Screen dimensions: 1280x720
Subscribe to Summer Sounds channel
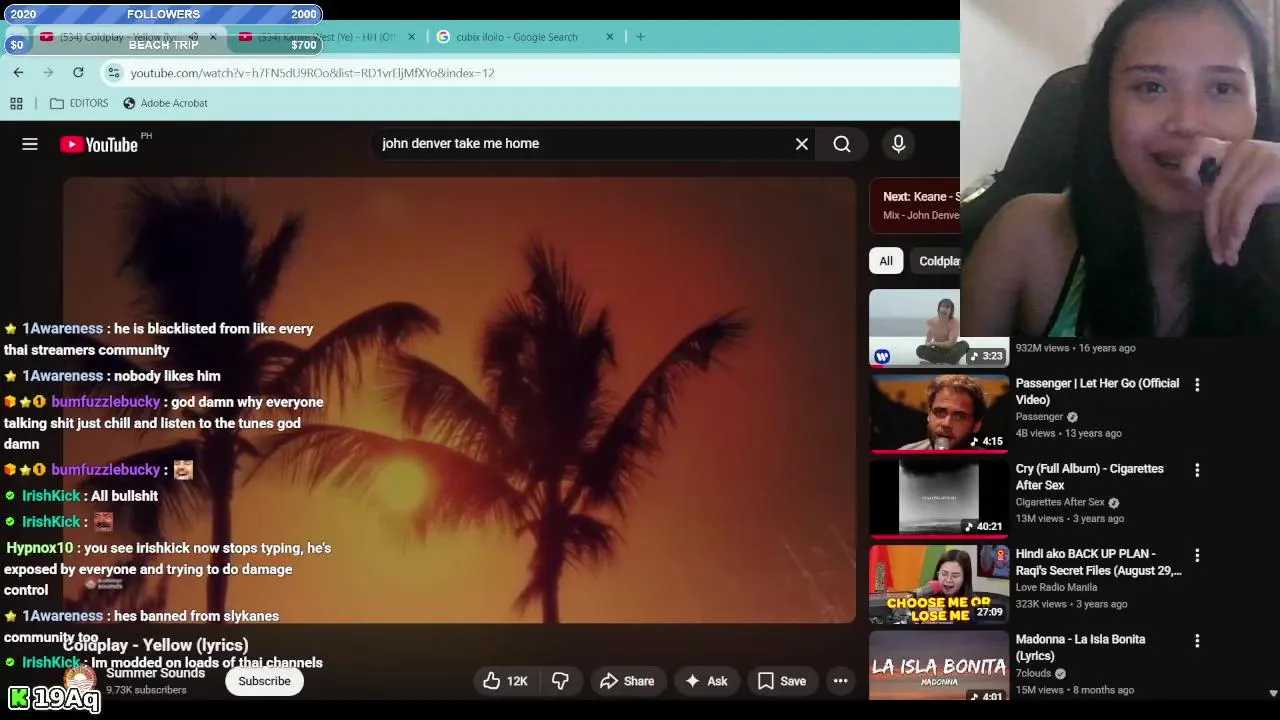coord(264,681)
